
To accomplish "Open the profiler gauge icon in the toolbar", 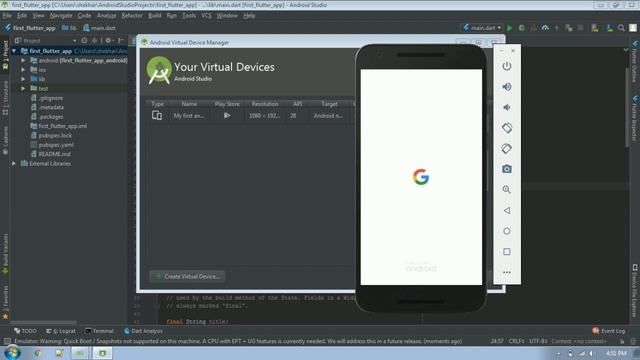I will pyautogui.click(x=545, y=28).
